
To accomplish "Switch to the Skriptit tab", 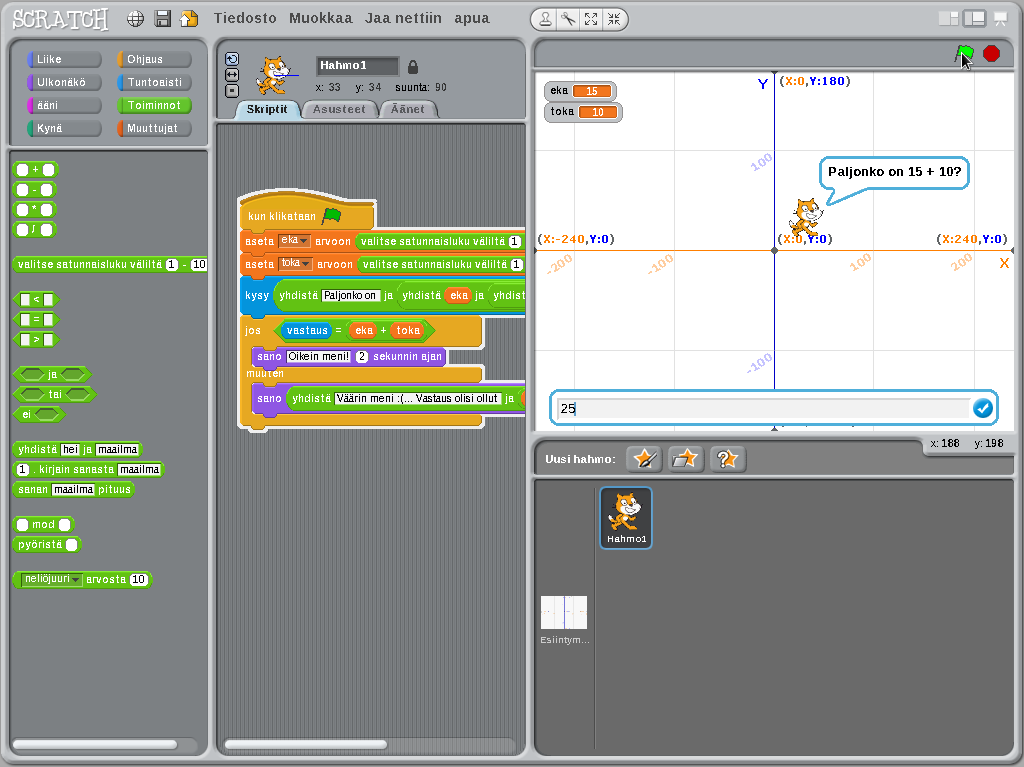I will [266, 109].
